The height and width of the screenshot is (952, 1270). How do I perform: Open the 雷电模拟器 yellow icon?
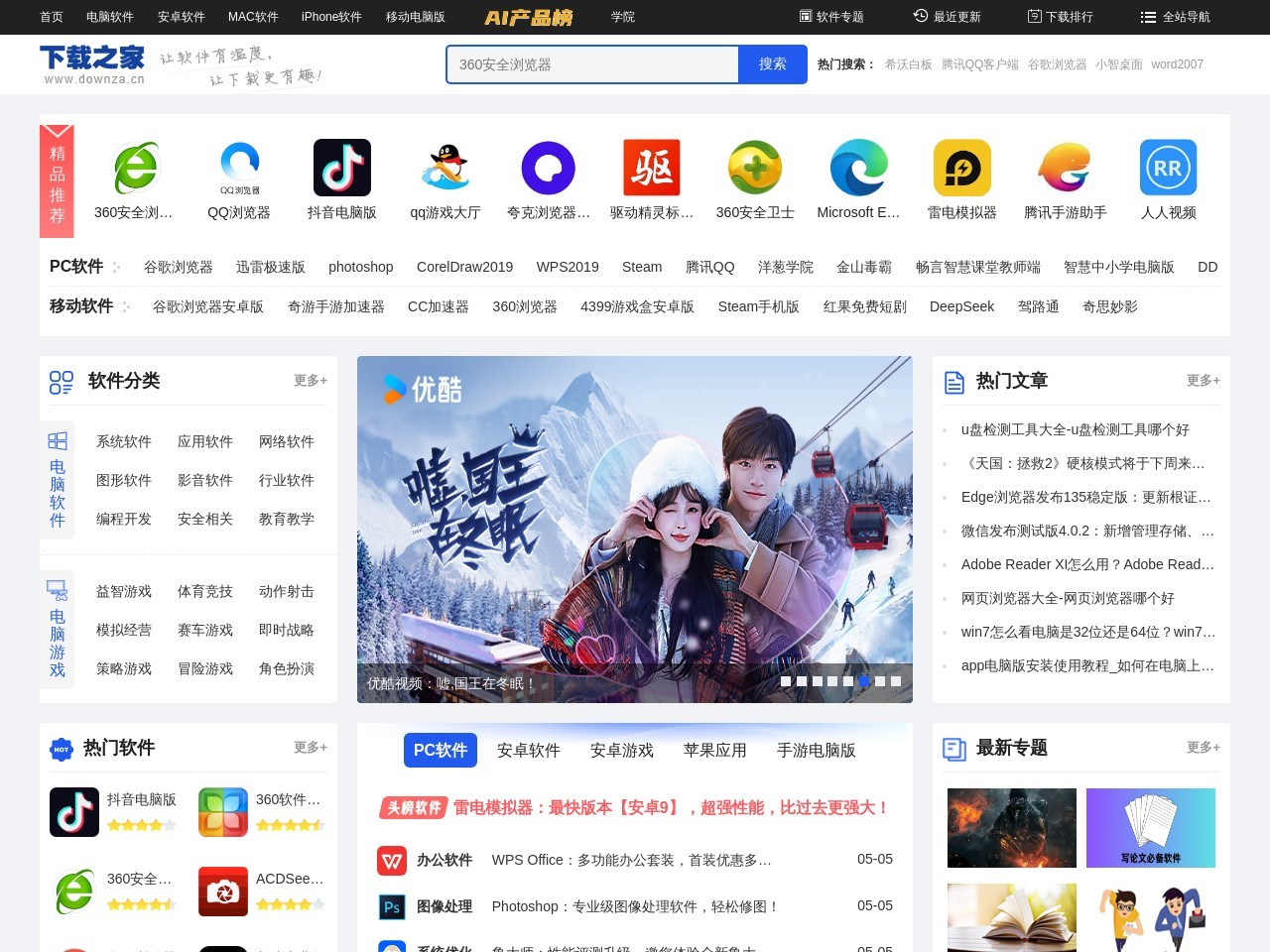pos(961,168)
